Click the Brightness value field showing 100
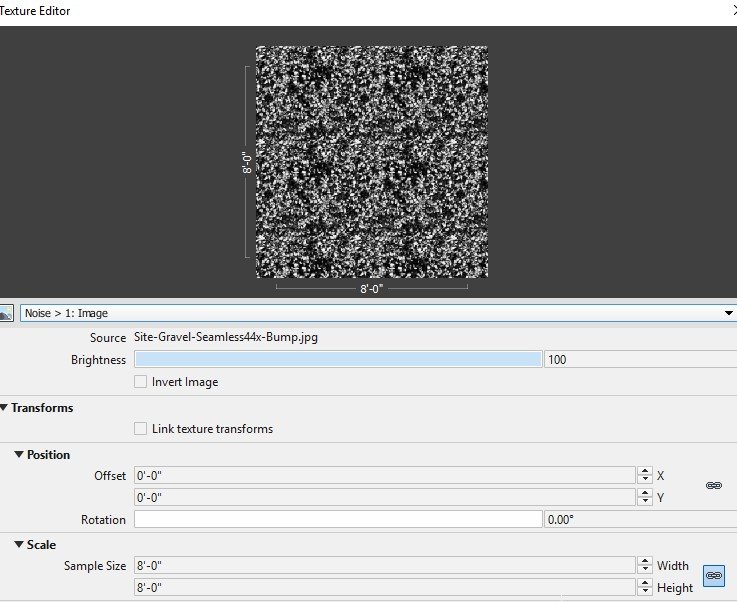The height and width of the screenshot is (602, 737). point(638,360)
